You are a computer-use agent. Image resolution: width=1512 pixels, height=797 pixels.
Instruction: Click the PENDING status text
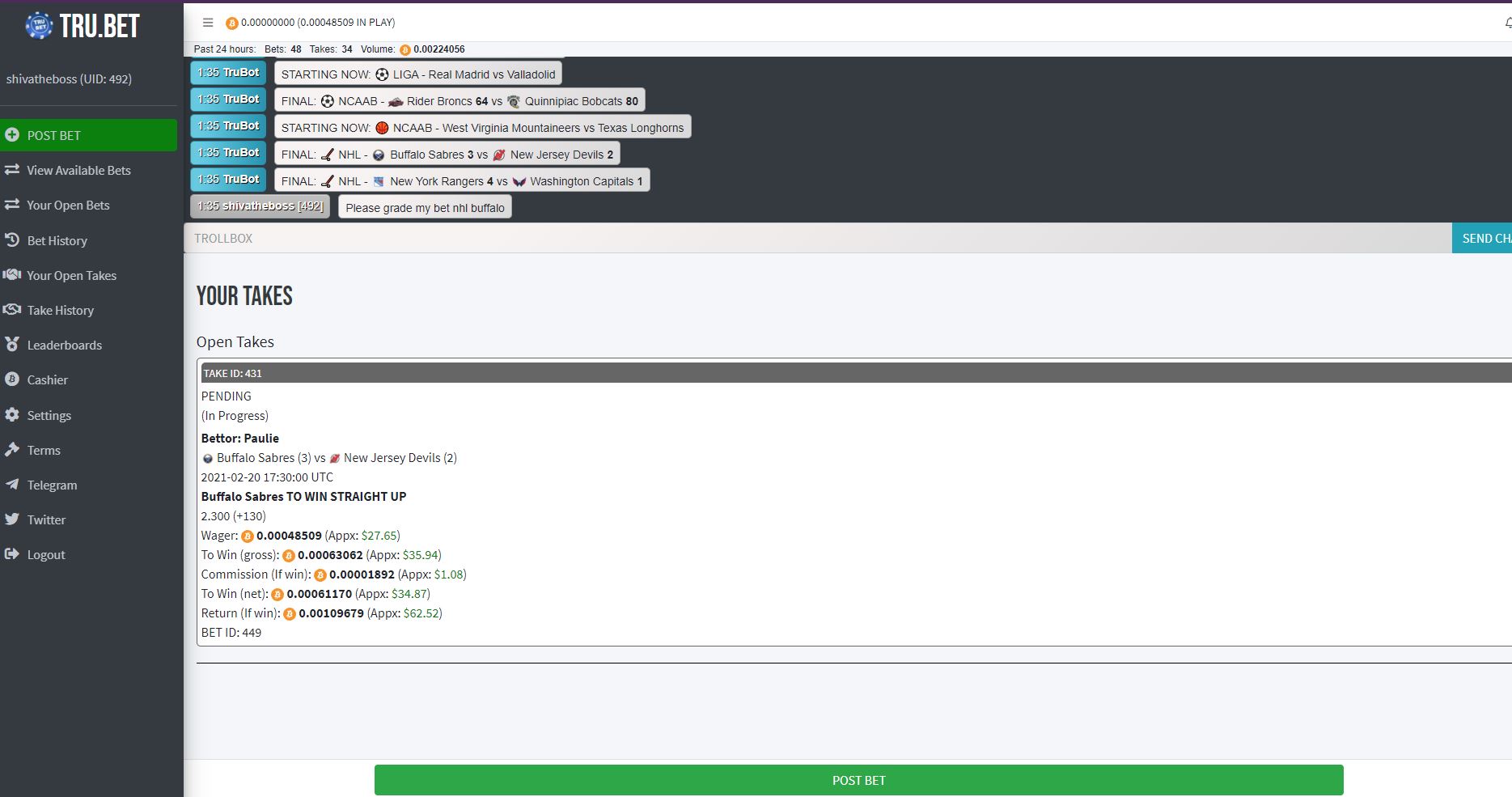[x=227, y=396]
